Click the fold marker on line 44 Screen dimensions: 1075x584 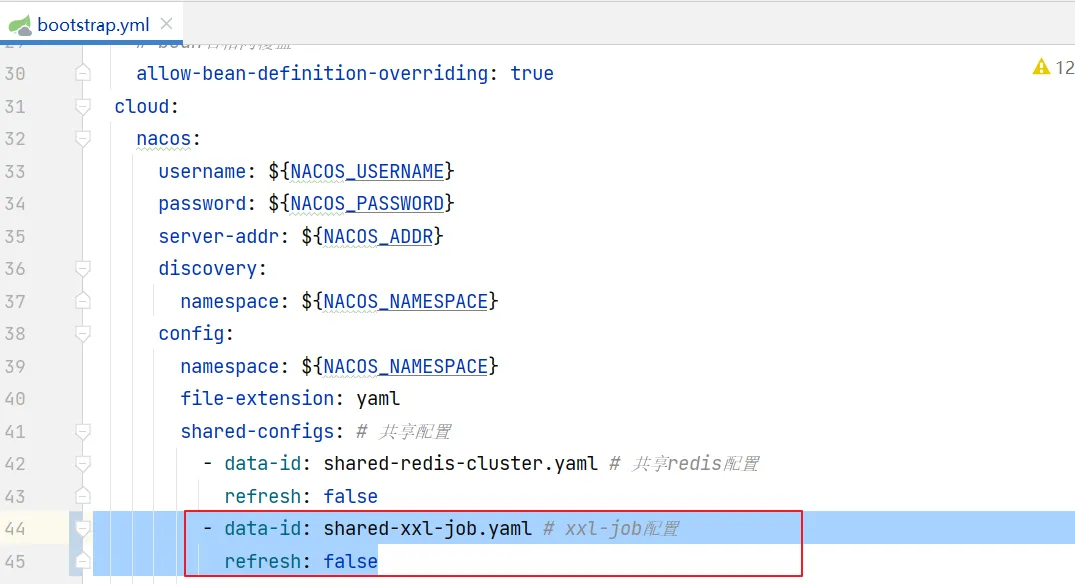(x=83, y=528)
